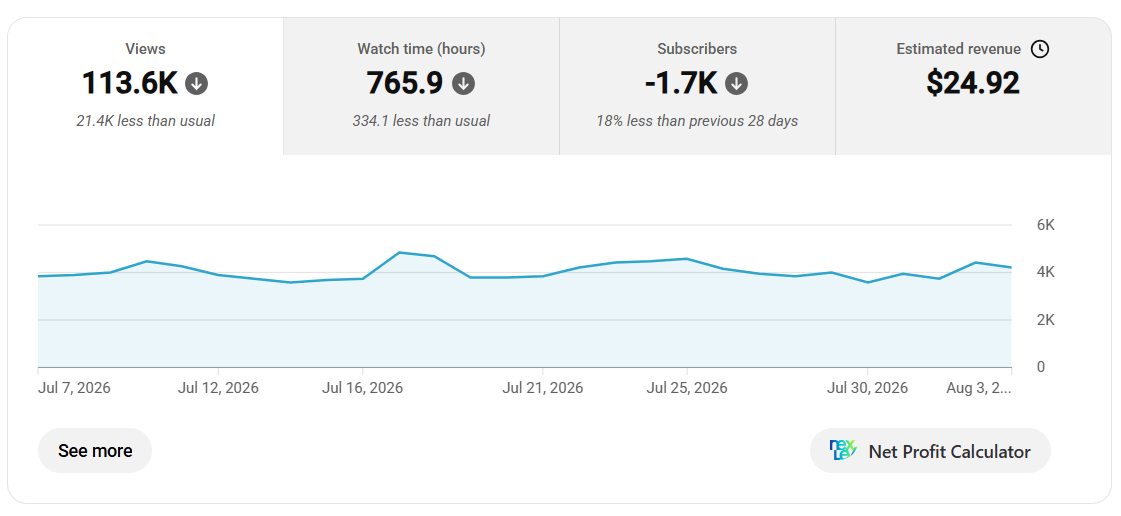Click the Jul 21, 2026 date marker
This screenshot has height=516, width=1121.
pos(543,388)
